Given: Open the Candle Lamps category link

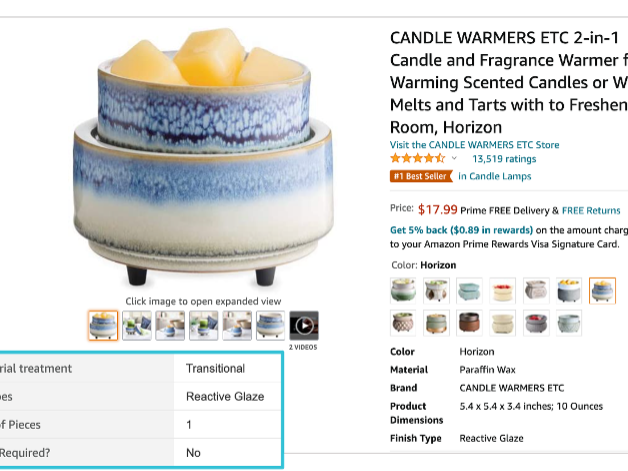Looking at the screenshot, I should point(495,176).
